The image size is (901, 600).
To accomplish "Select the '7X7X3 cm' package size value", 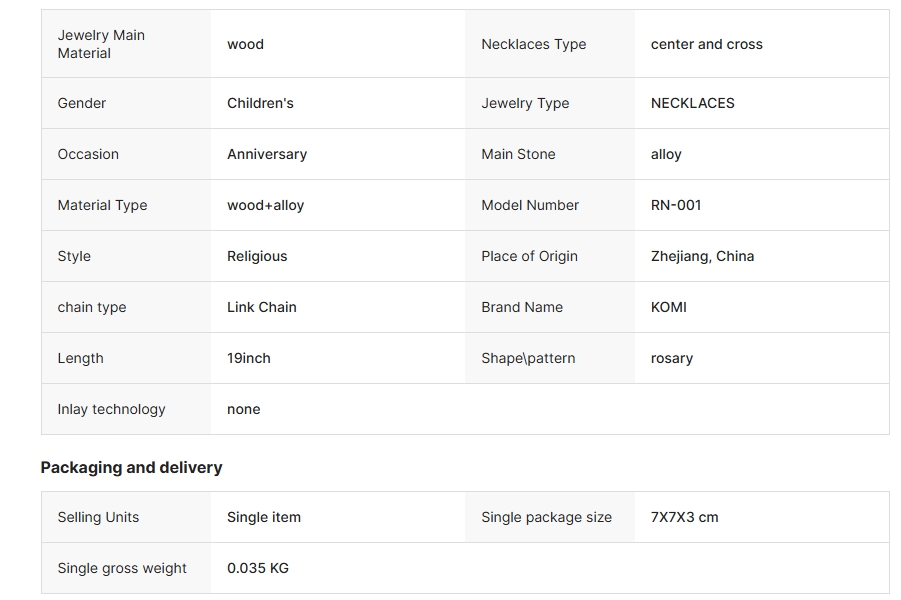I will coord(684,517).
